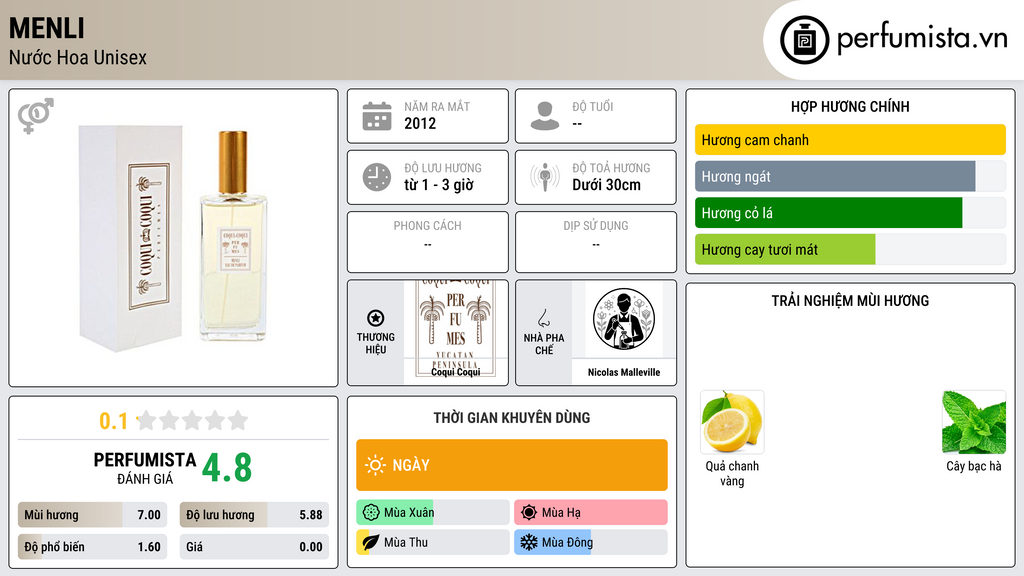
Task: Click the 0.1 user rating number
Action: [113, 421]
